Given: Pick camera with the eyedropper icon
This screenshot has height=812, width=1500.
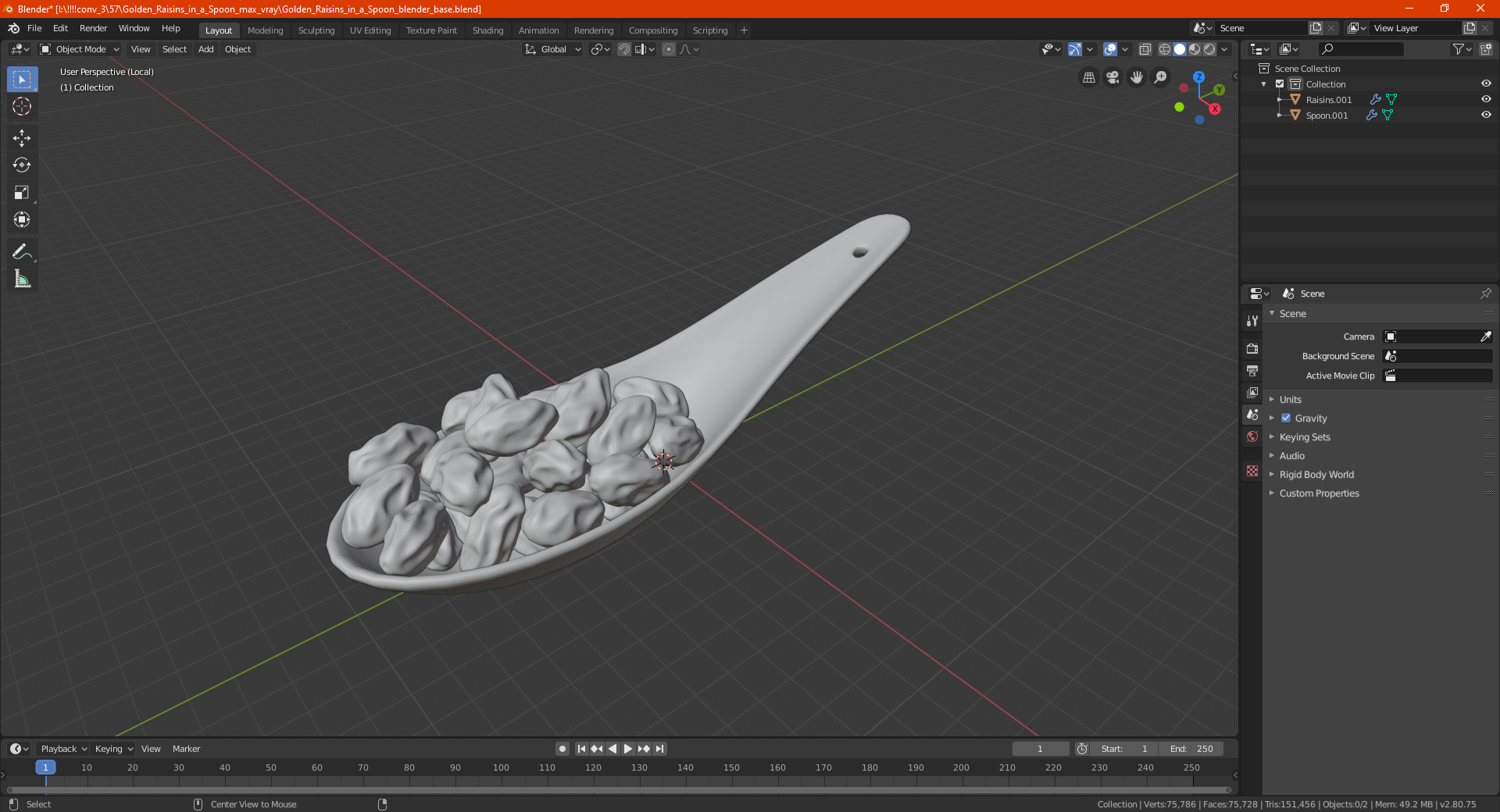Looking at the screenshot, I should [1485, 337].
